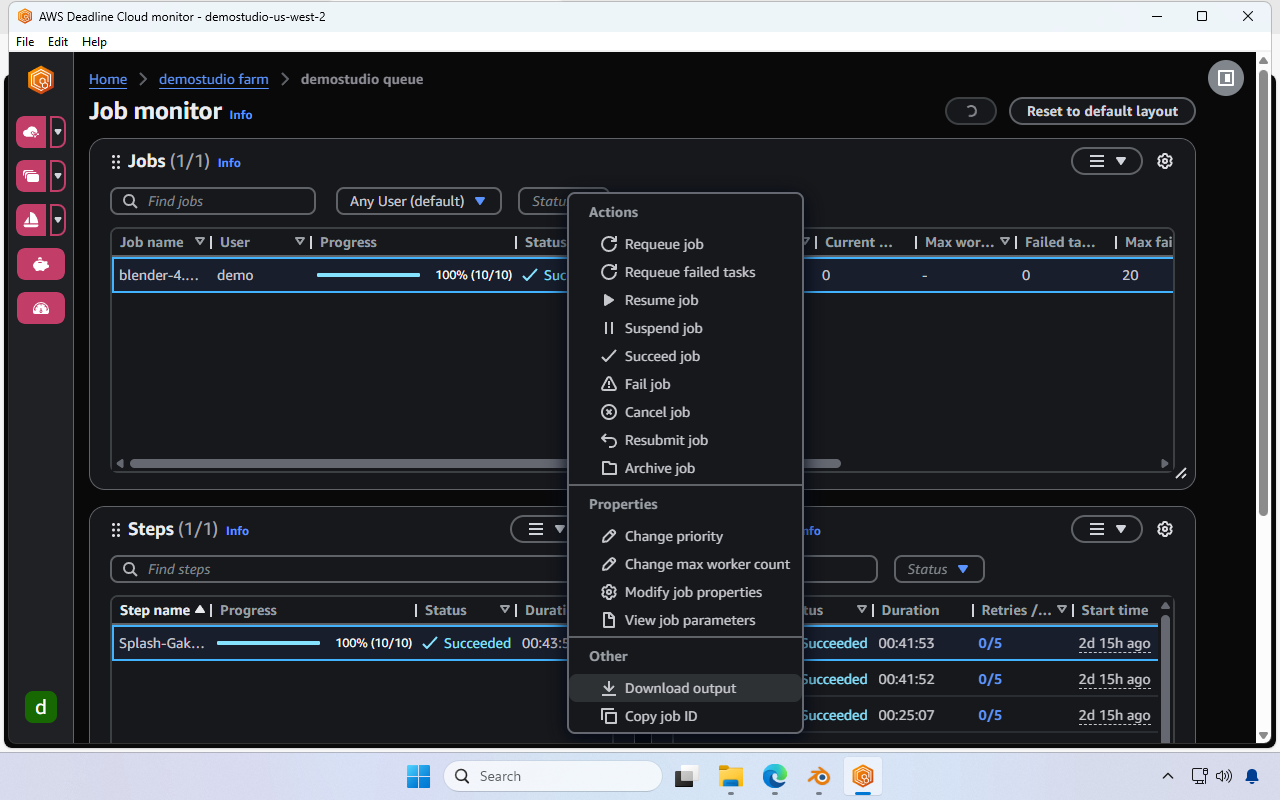Screen dimensions: 1280x800
Task: Open the usage explorer gauge icon
Action: [40, 308]
